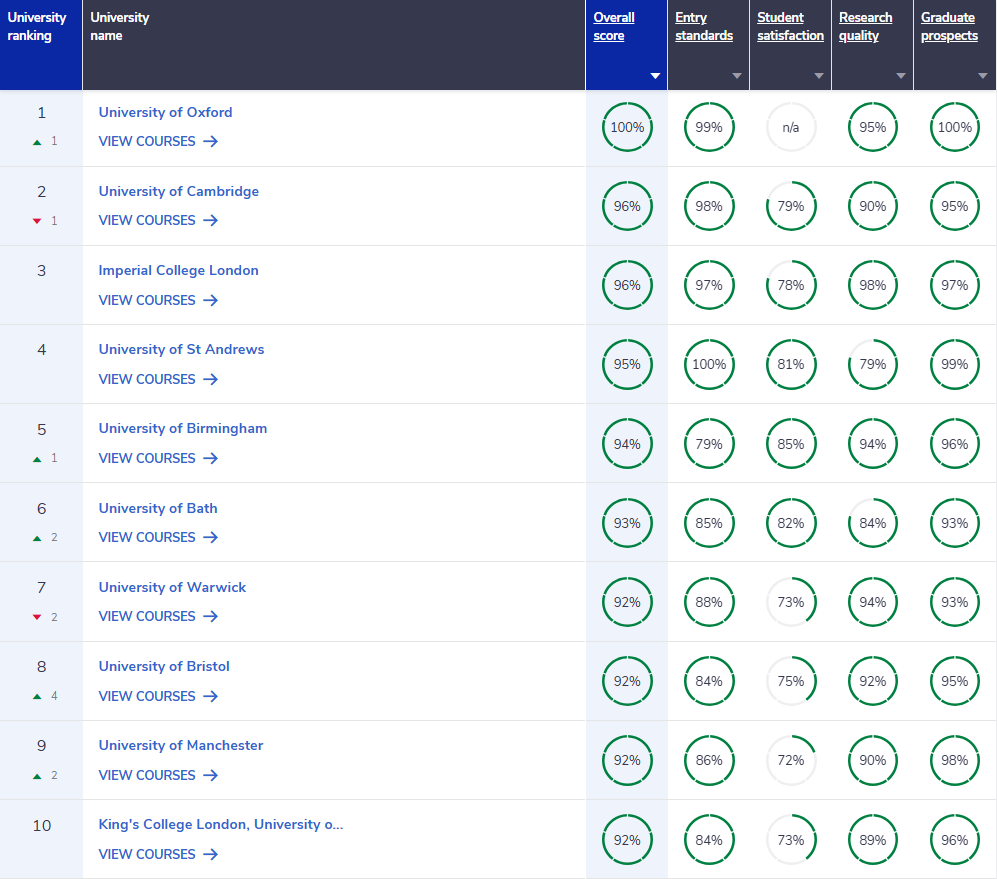Click Warwick's 88% entry standards ring
This screenshot has height=879, width=997.
click(709, 602)
